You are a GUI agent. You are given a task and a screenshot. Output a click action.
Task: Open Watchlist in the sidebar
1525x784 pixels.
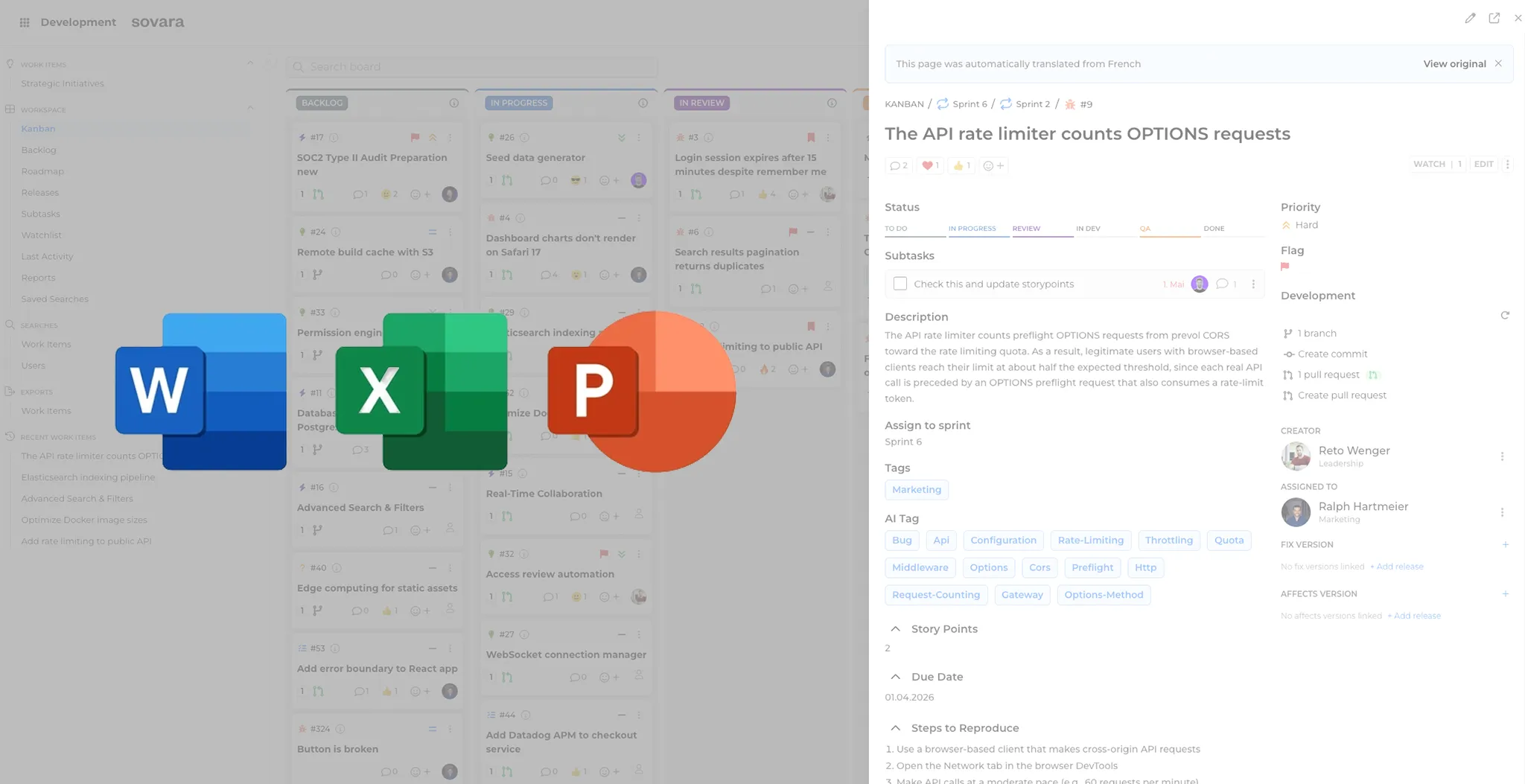pyautogui.click(x=42, y=235)
